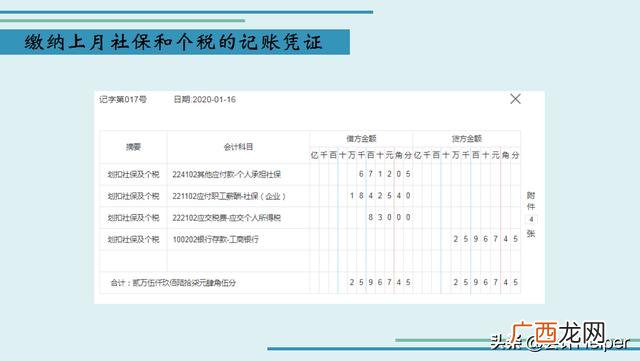Click debit amount 671205 in 224102 row
The width and height of the screenshot is (640, 361).
(x=384, y=174)
